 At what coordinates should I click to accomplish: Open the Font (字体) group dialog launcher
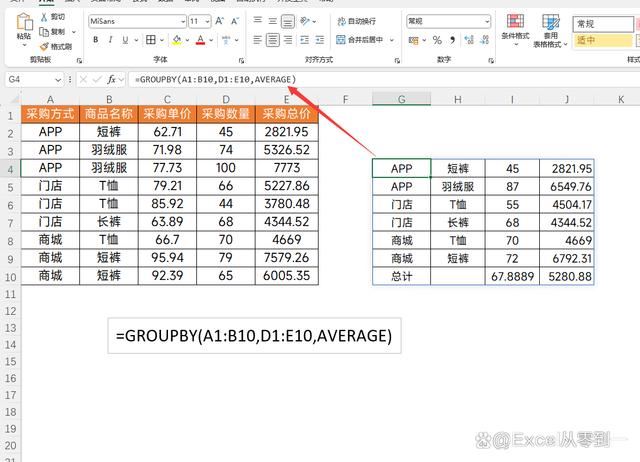[241, 60]
